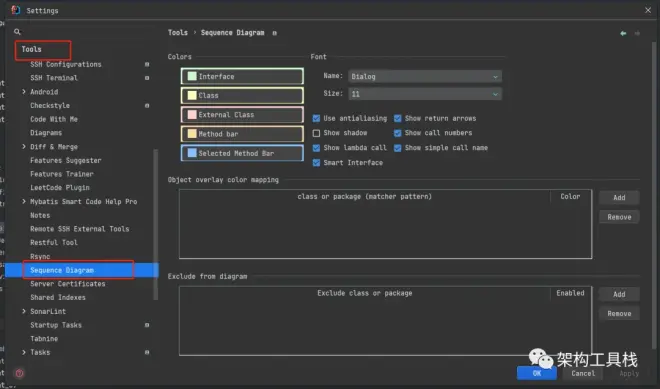Image resolution: width=660 pixels, height=389 pixels.
Task: Expand the Diff & Merge node
Action: pos(24,147)
